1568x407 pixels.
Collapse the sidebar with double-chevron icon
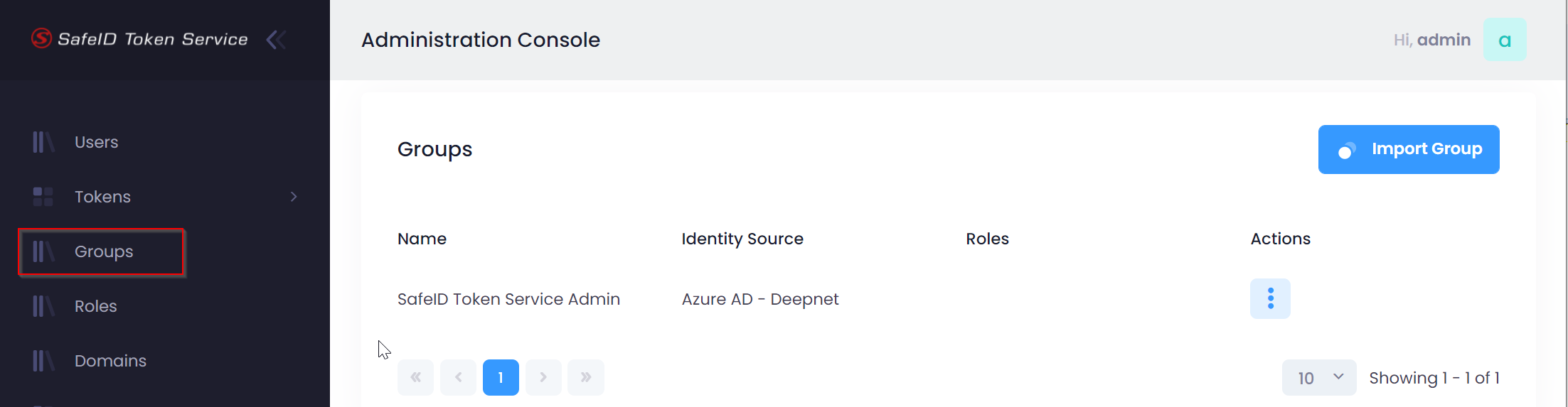(x=277, y=40)
